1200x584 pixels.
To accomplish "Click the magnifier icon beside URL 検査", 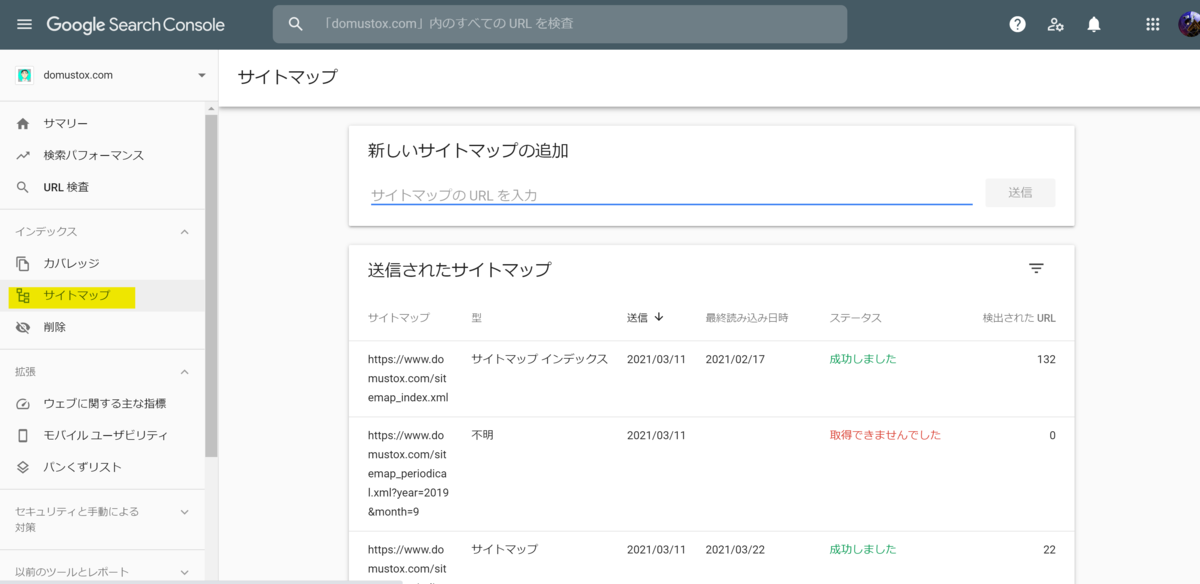I will [x=23, y=187].
